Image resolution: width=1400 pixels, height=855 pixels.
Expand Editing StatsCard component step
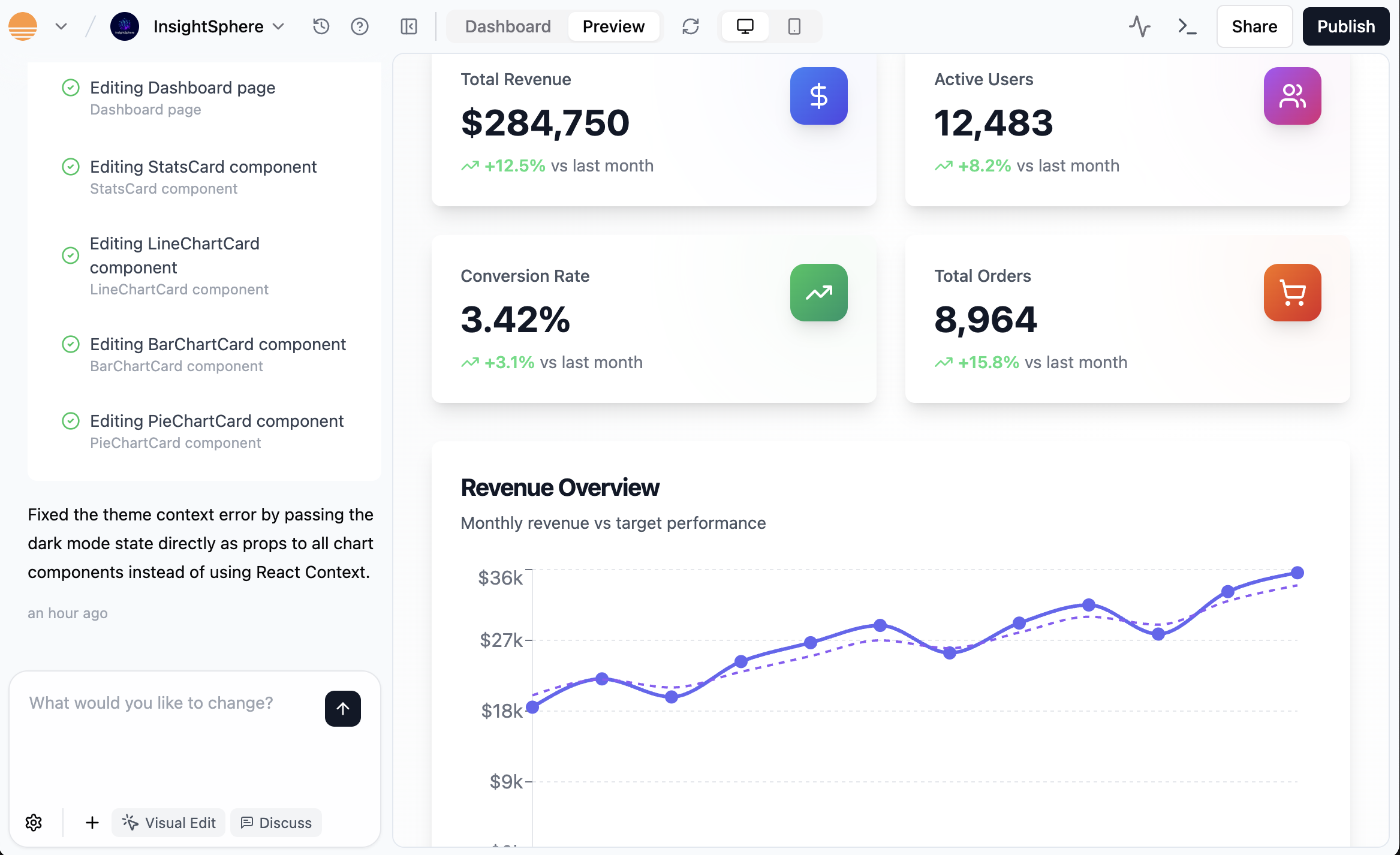click(203, 167)
